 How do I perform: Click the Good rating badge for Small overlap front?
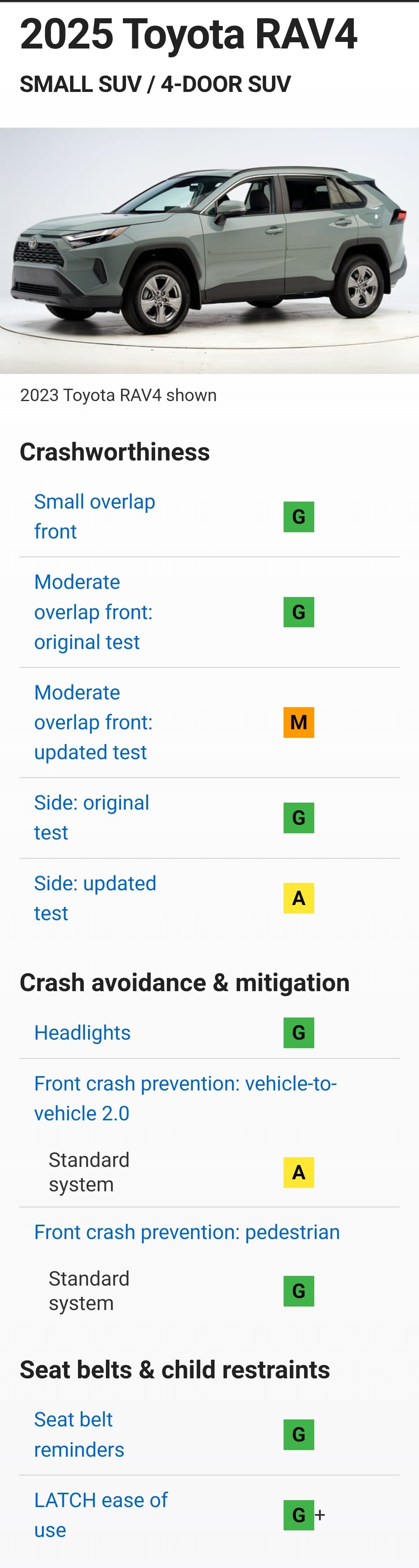coord(298,517)
